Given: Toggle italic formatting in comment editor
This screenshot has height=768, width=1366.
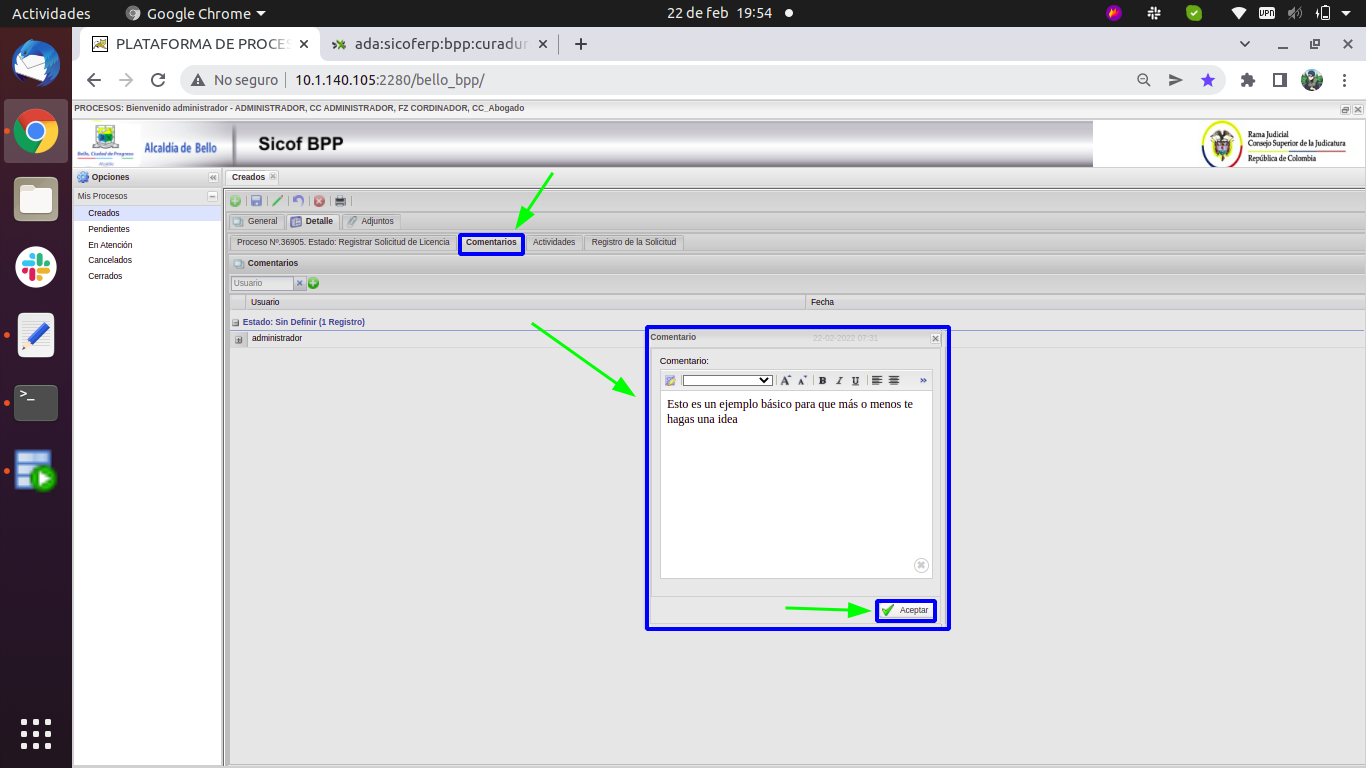Looking at the screenshot, I should point(839,380).
